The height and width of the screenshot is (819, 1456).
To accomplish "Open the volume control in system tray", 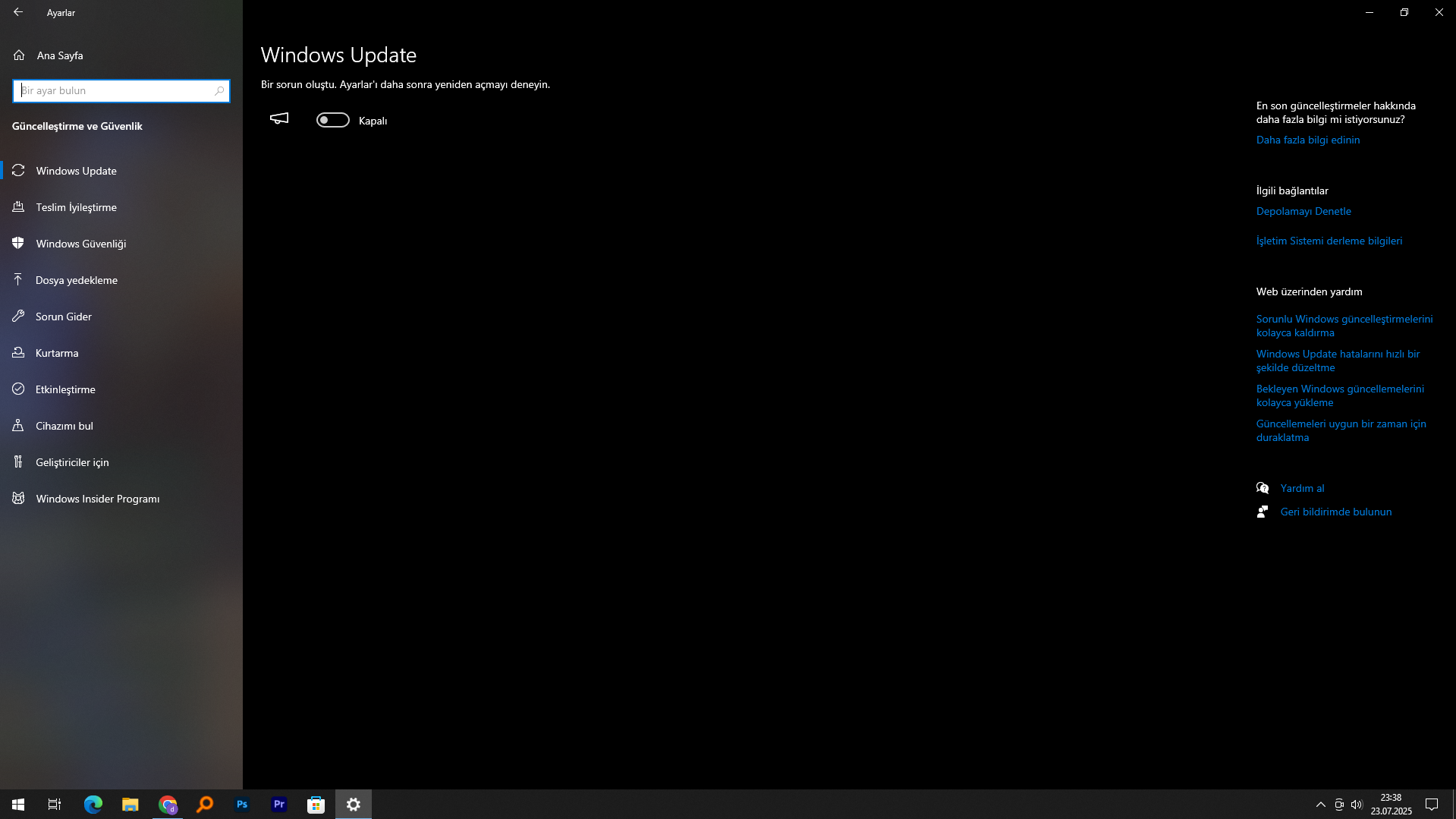I will 1357,805.
